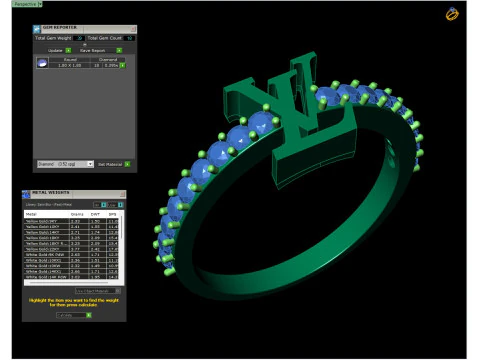480x360 pixels.
Task: Click the Diamond material header cell
Action: point(108,59)
